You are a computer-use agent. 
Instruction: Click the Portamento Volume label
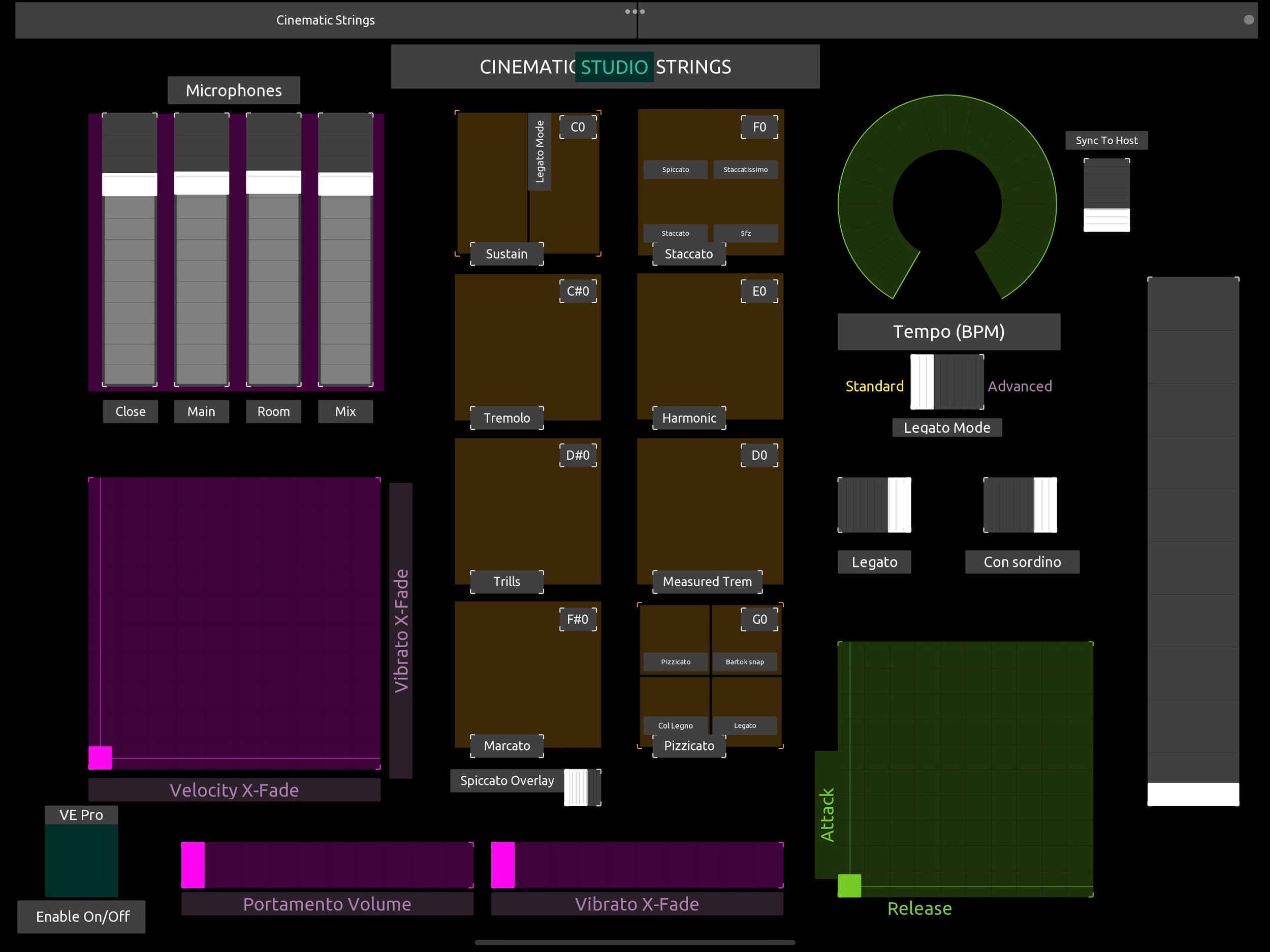coord(327,904)
